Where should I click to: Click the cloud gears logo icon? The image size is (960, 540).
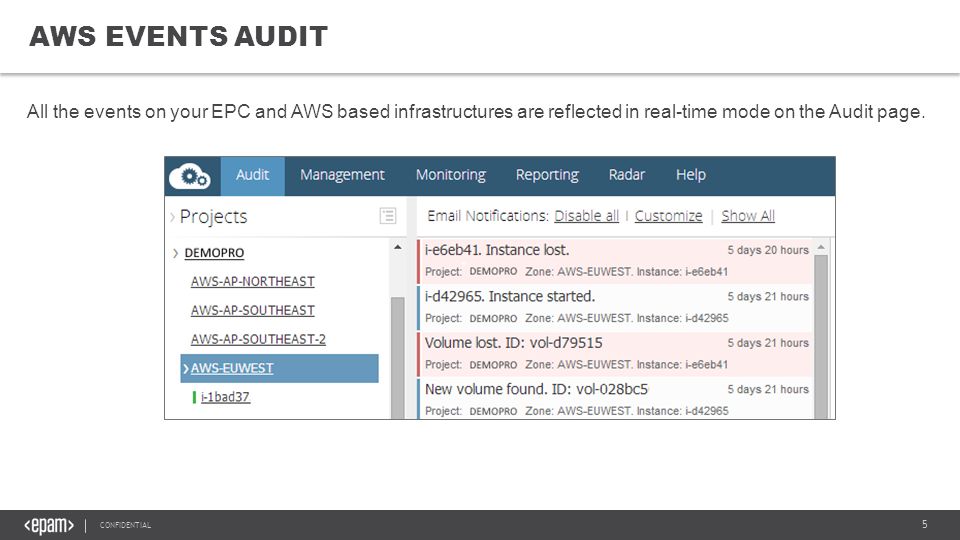point(190,176)
